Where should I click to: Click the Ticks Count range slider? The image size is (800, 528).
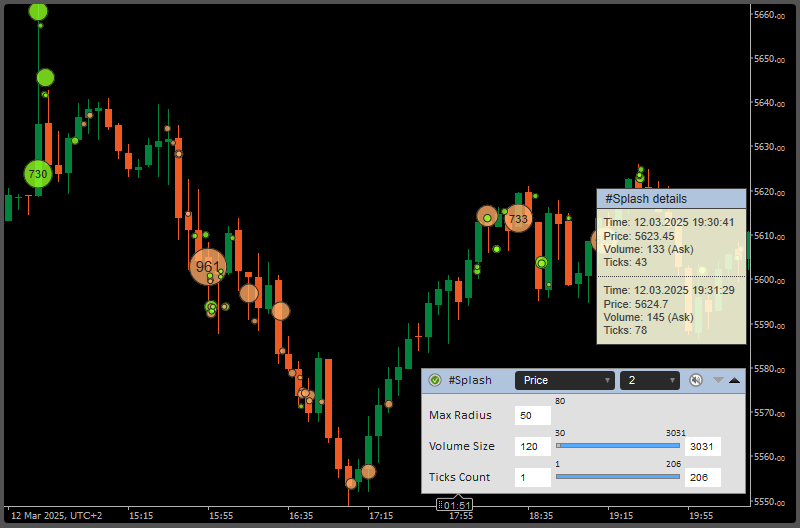pos(617,477)
